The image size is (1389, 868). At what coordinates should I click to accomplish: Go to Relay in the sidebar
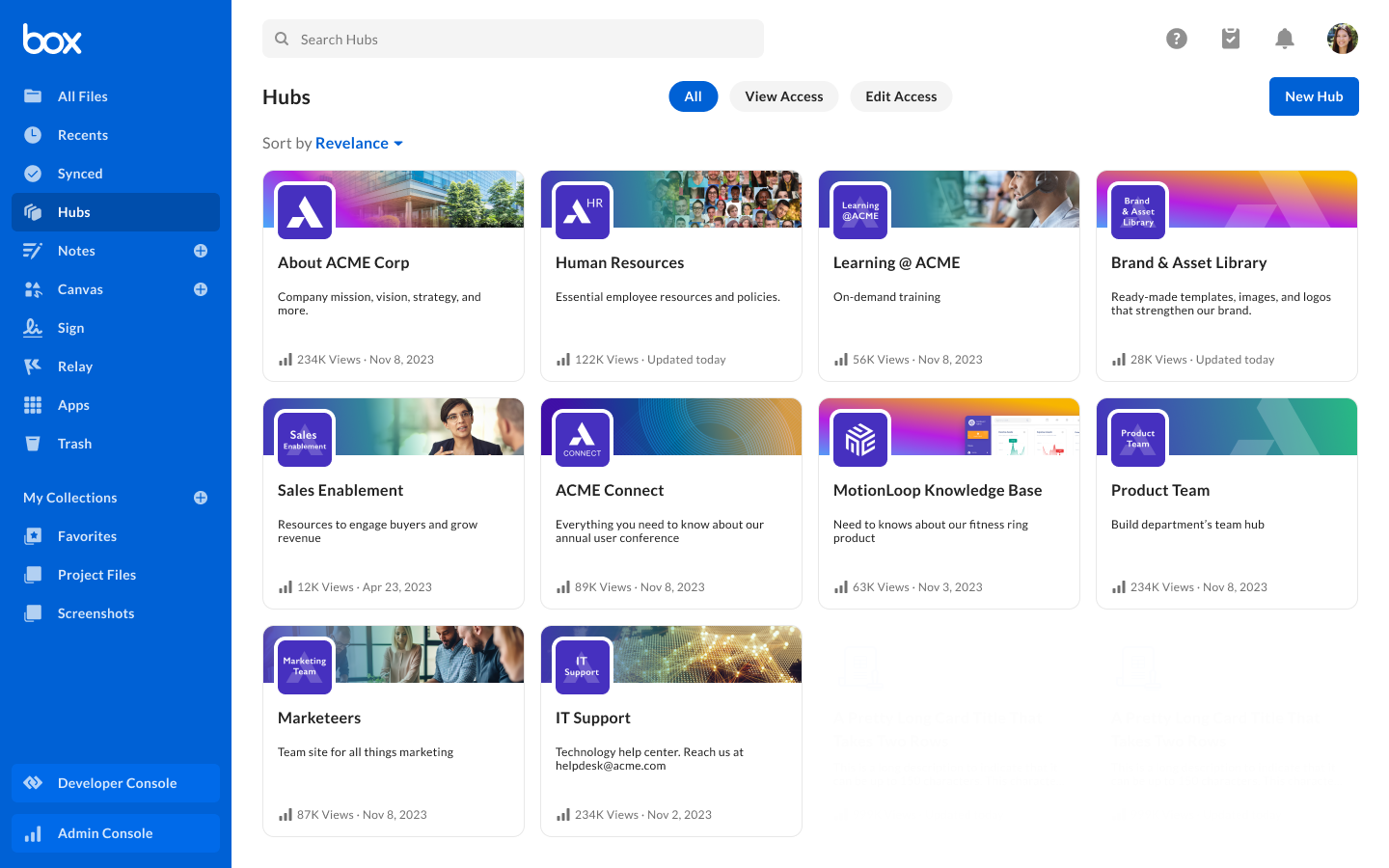(74, 366)
